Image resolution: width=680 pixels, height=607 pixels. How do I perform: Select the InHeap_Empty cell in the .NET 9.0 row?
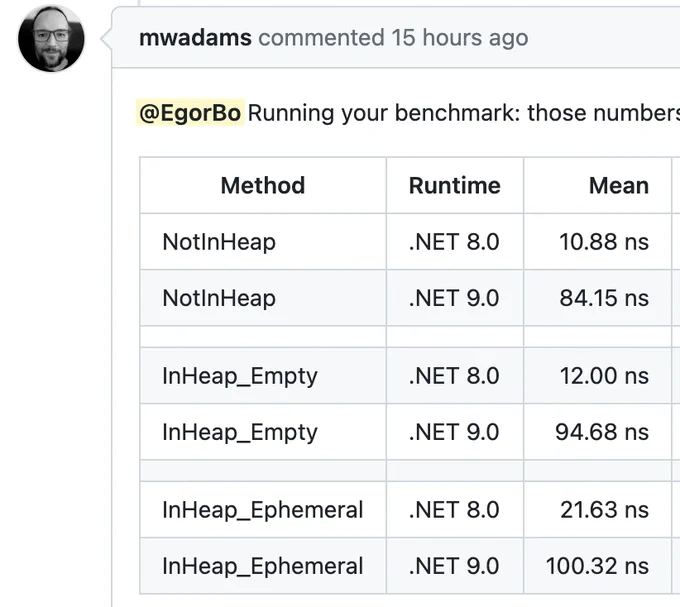click(x=263, y=432)
